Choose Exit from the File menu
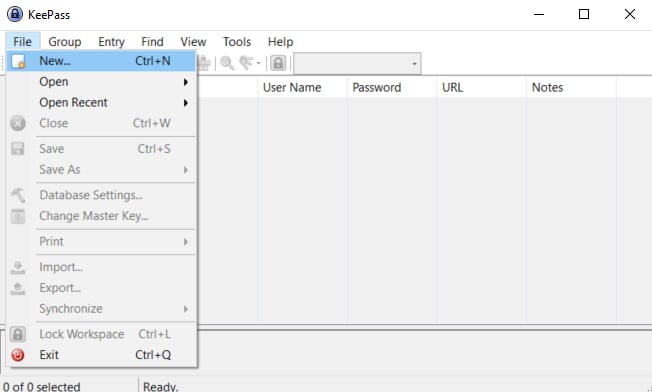652x392 pixels. 101,355
